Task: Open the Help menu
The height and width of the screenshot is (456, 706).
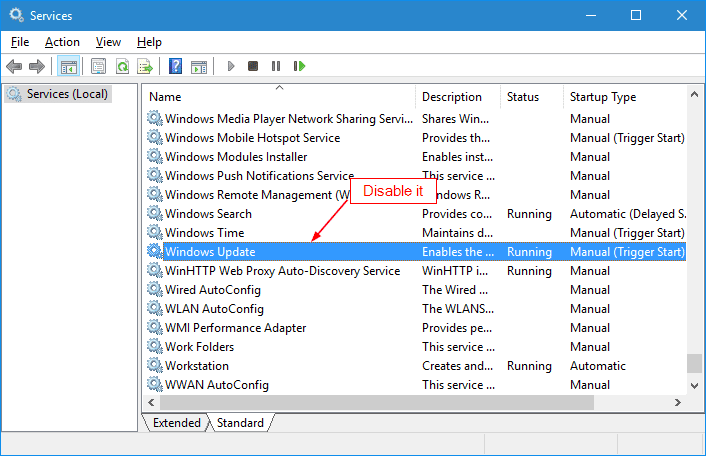Action: (149, 42)
